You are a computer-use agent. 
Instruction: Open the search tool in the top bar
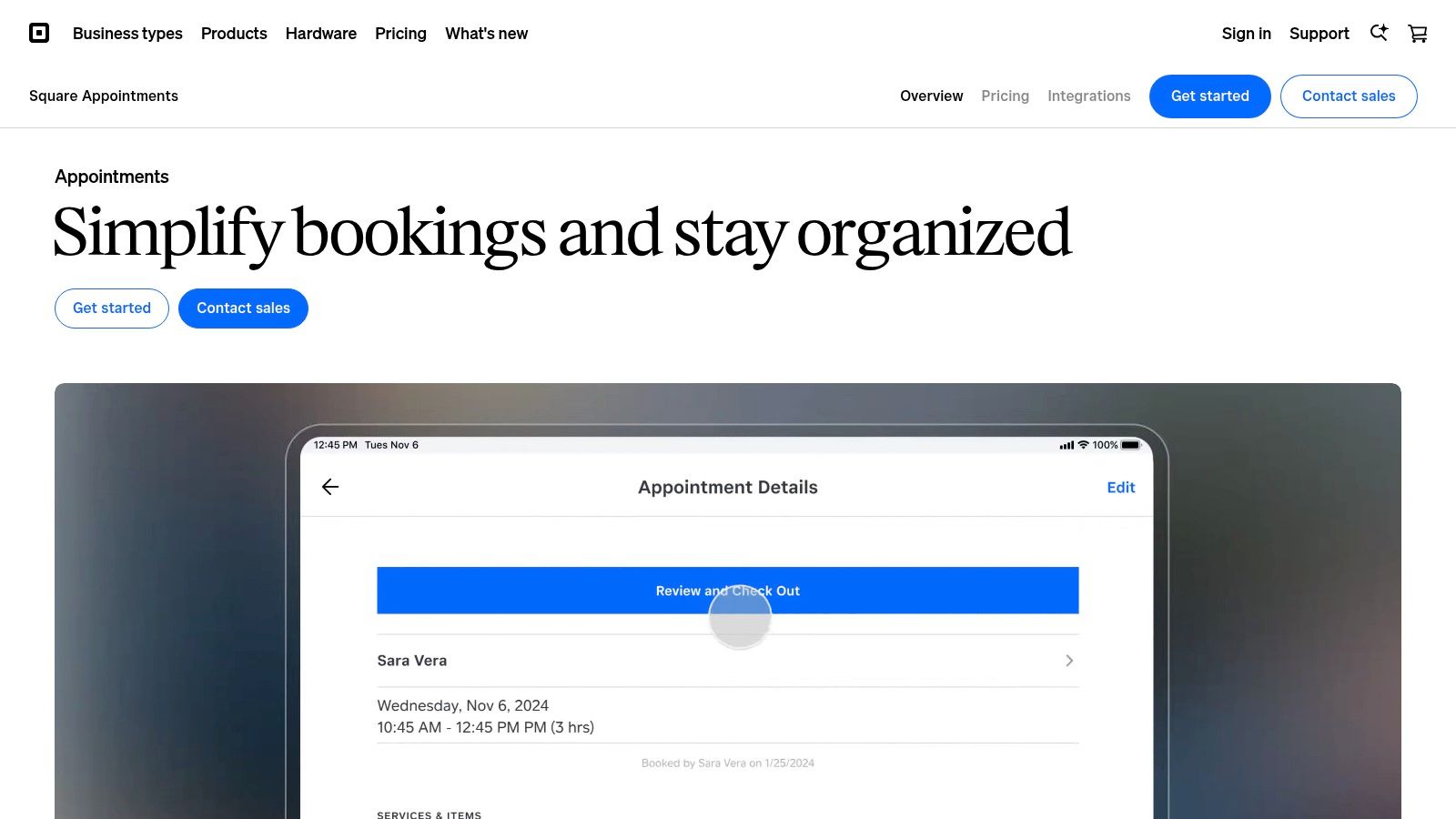1379,33
